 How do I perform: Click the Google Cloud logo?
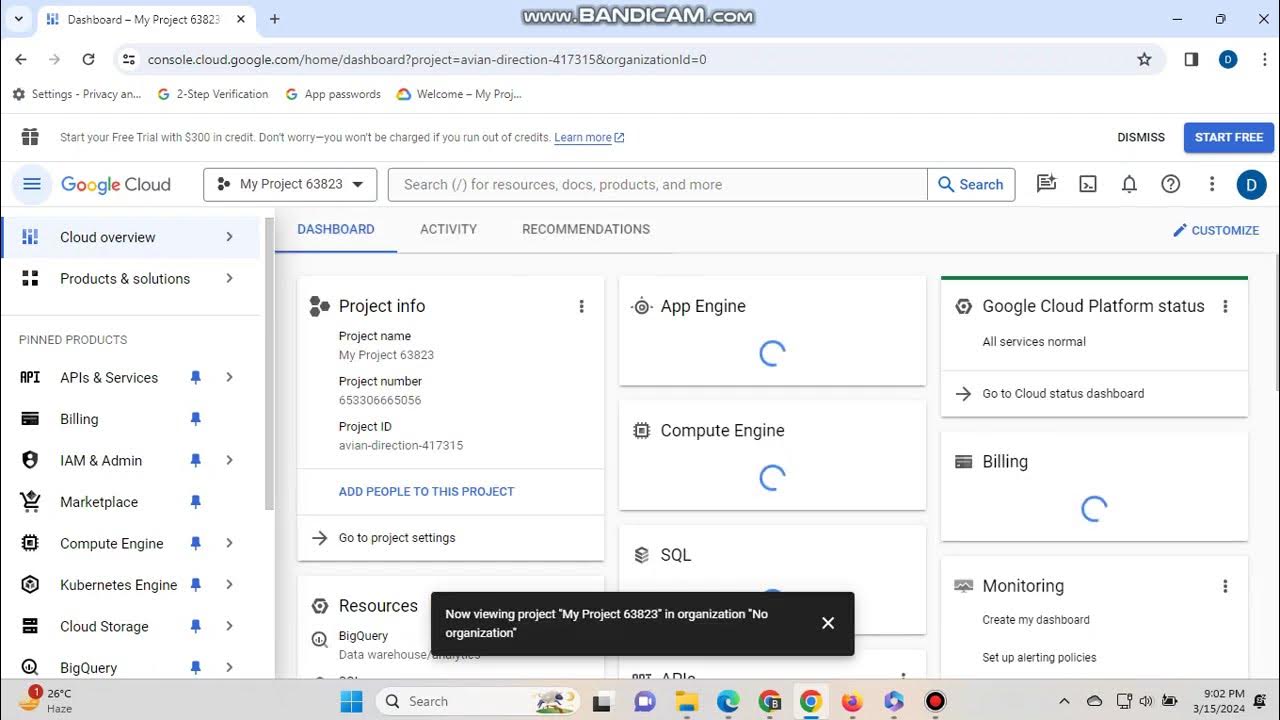click(x=116, y=185)
